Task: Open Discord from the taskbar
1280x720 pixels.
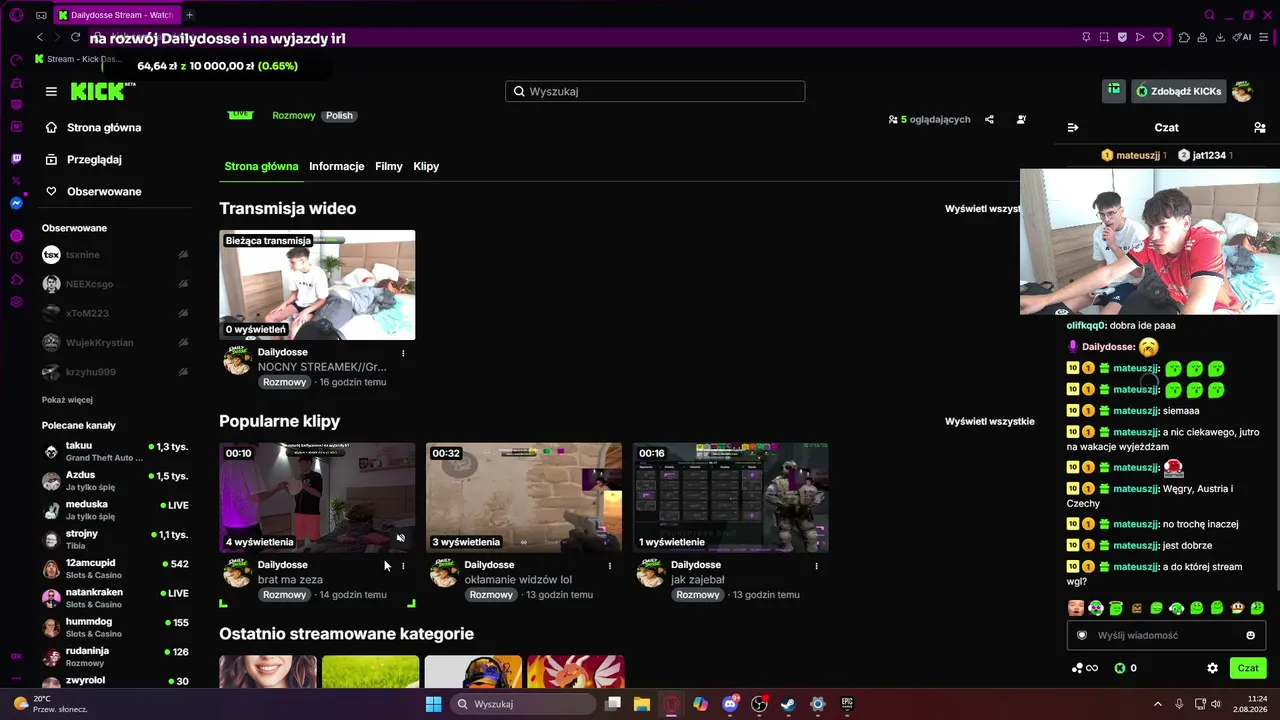Action: pos(730,704)
